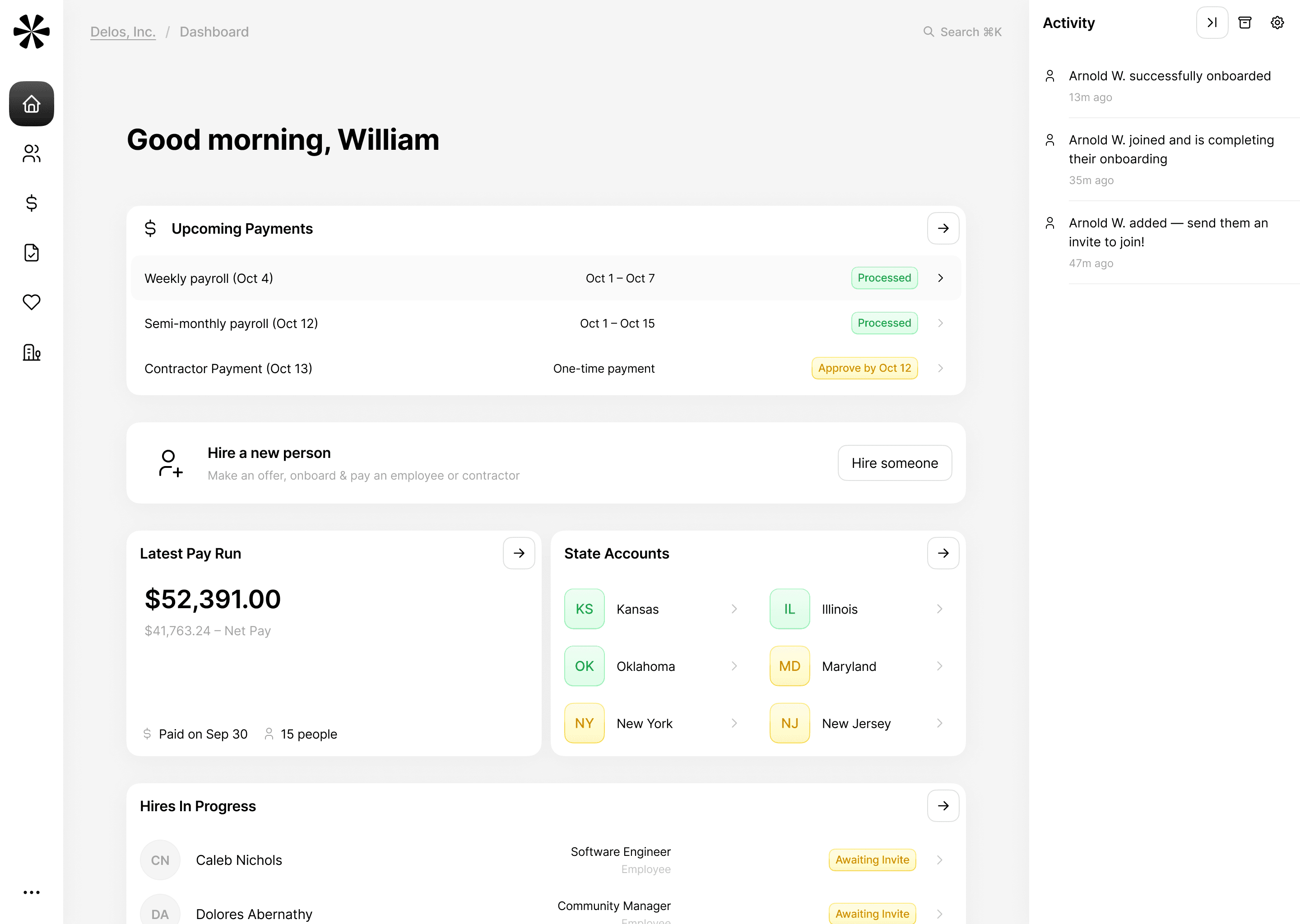The width and height of the screenshot is (1300, 924).
Task: Click the Home icon in sidebar
Action: (x=31, y=104)
